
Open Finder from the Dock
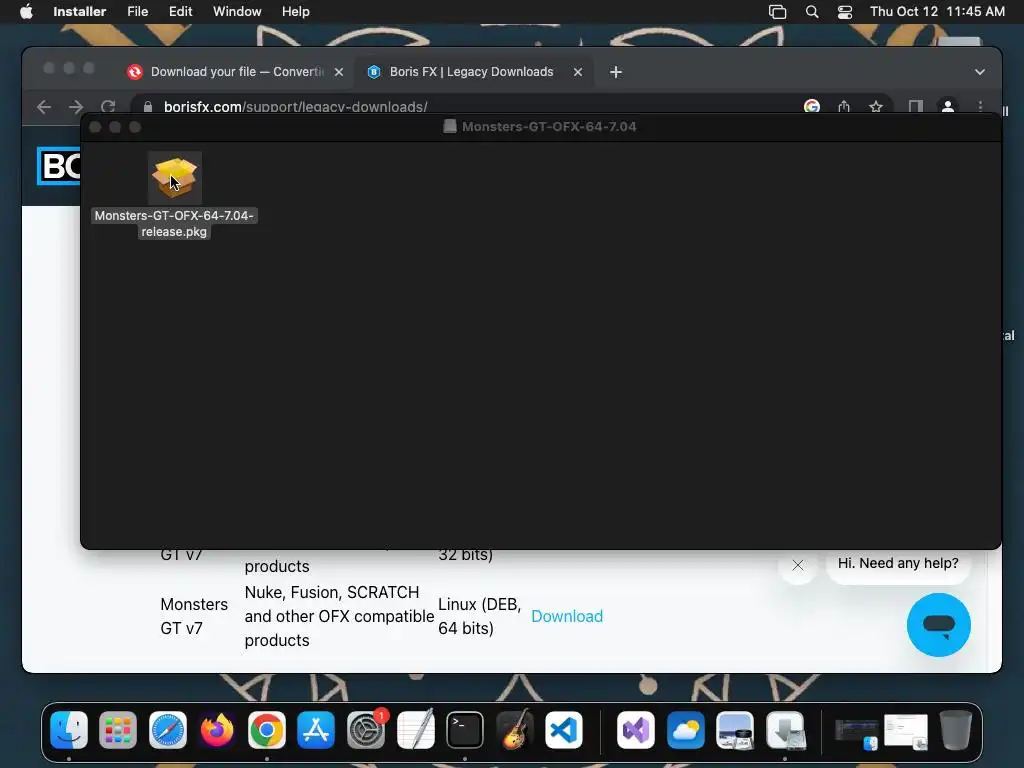[x=69, y=729]
